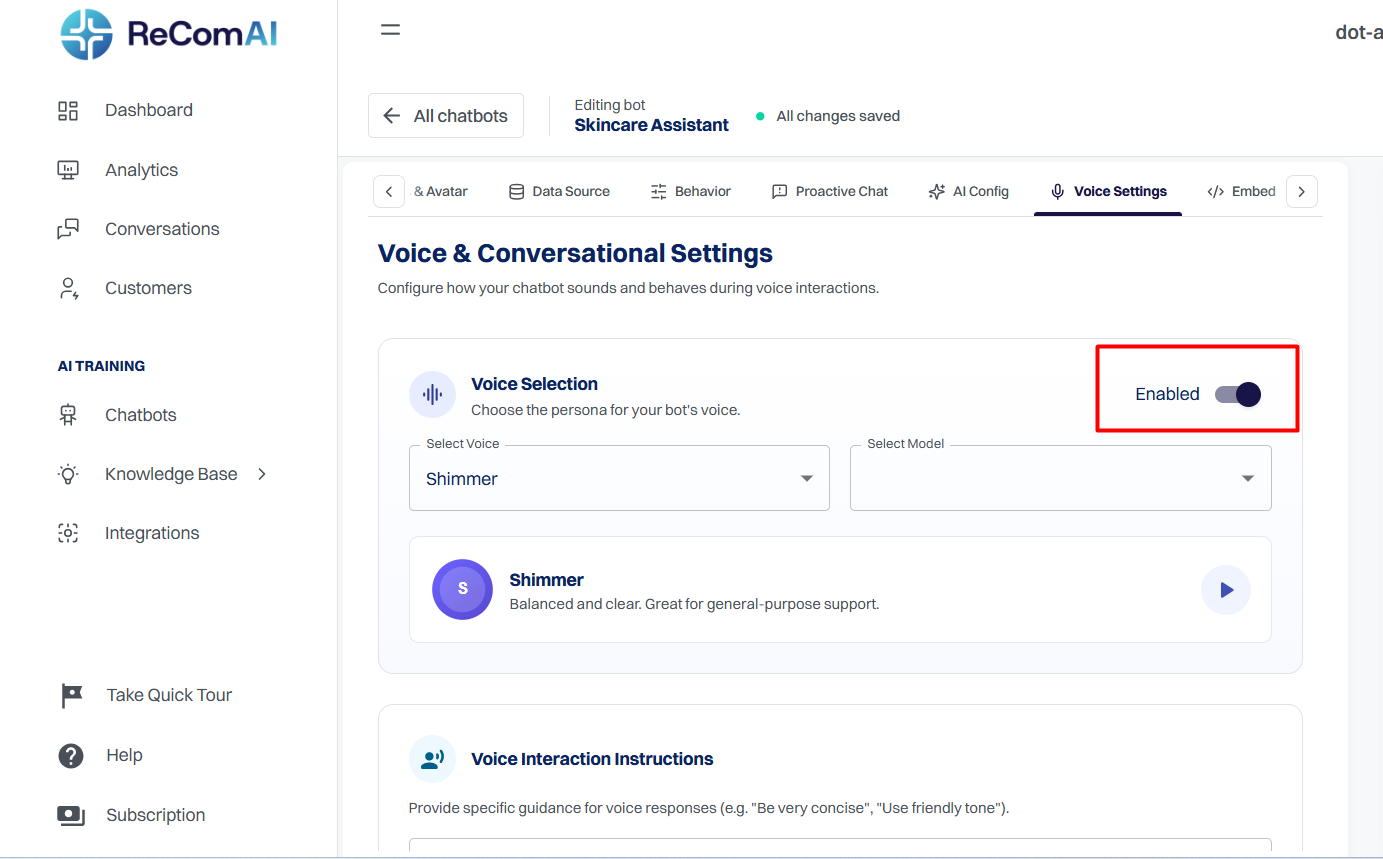Viewport: 1383px width, 859px height.
Task: Click the All changes saved status
Action: click(828, 116)
